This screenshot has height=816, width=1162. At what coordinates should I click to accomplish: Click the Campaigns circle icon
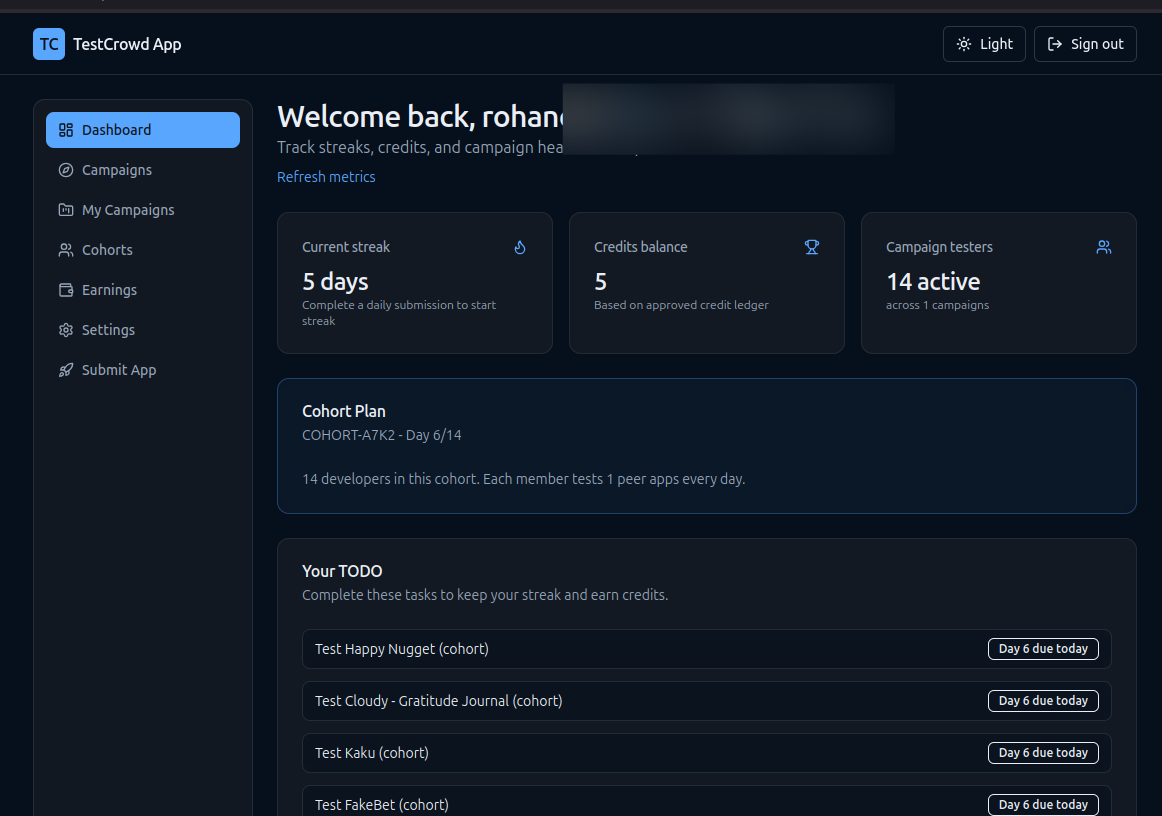click(65, 169)
